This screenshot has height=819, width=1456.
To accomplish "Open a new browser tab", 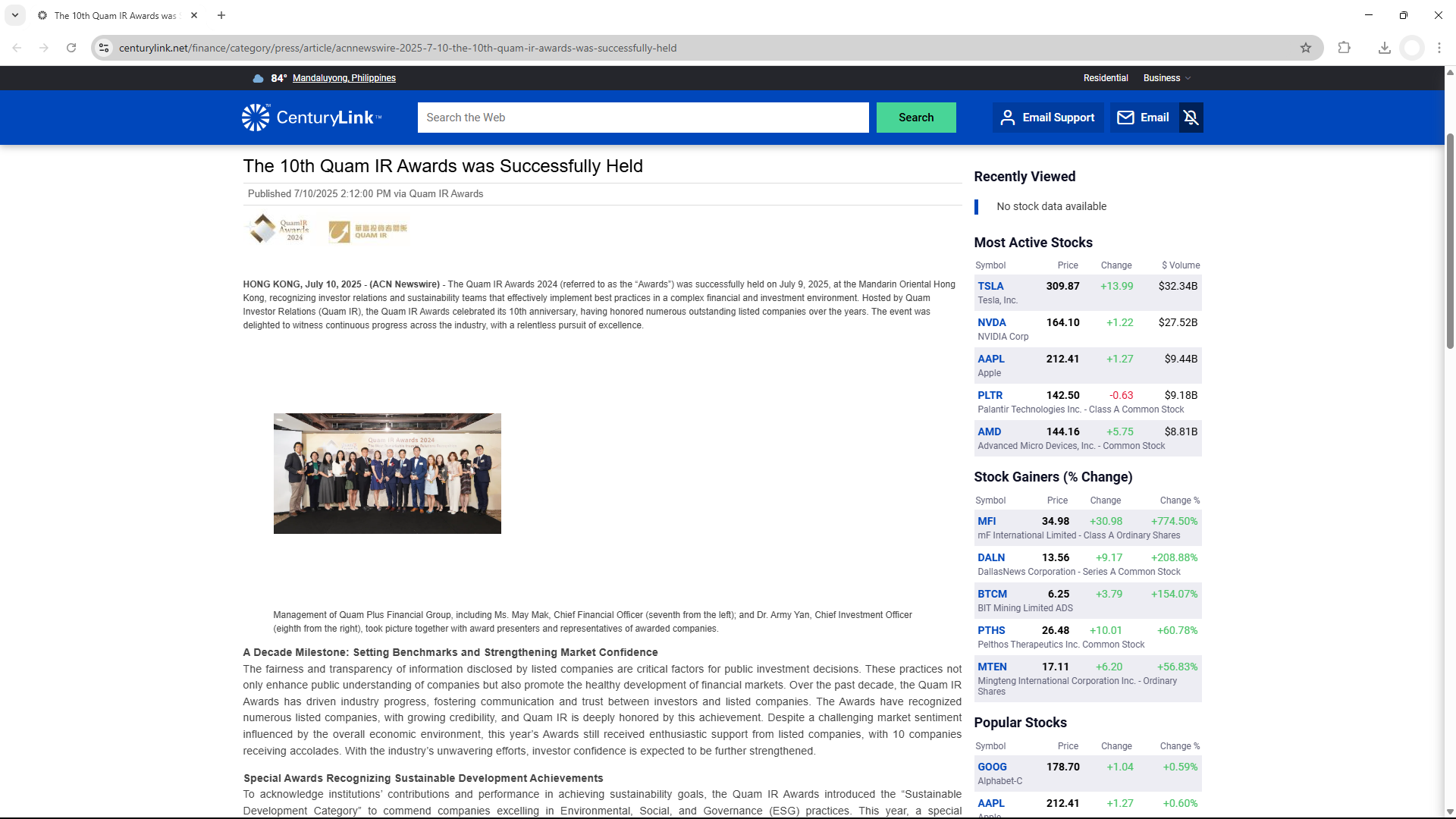I will pyautogui.click(x=221, y=15).
